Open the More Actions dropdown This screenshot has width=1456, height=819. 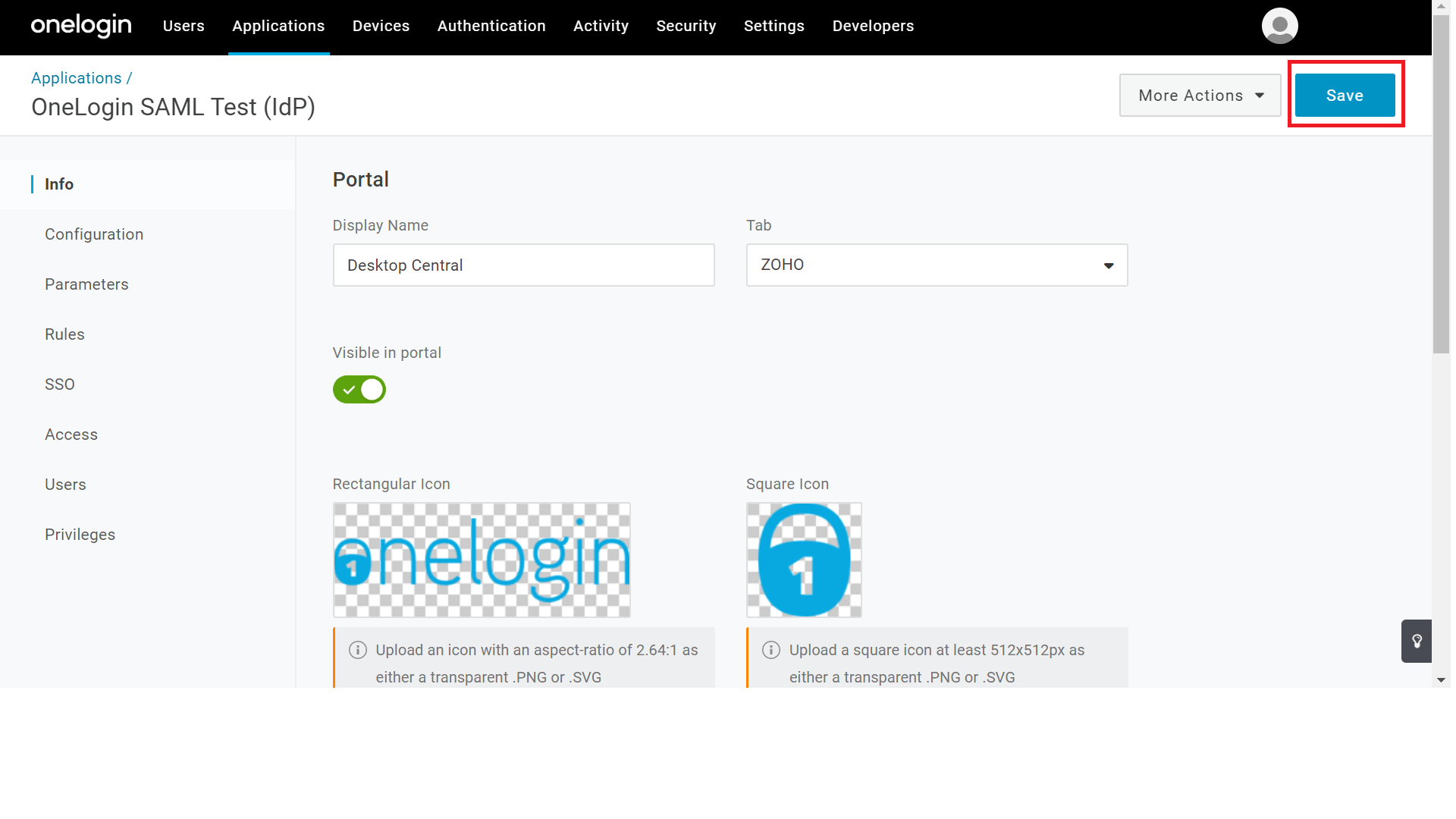pyautogui.click(x=1200, y=96)
